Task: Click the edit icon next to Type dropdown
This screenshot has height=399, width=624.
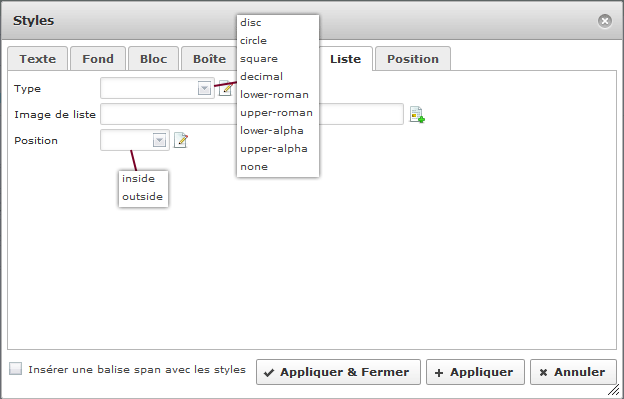Action: [x=225, y=88]
